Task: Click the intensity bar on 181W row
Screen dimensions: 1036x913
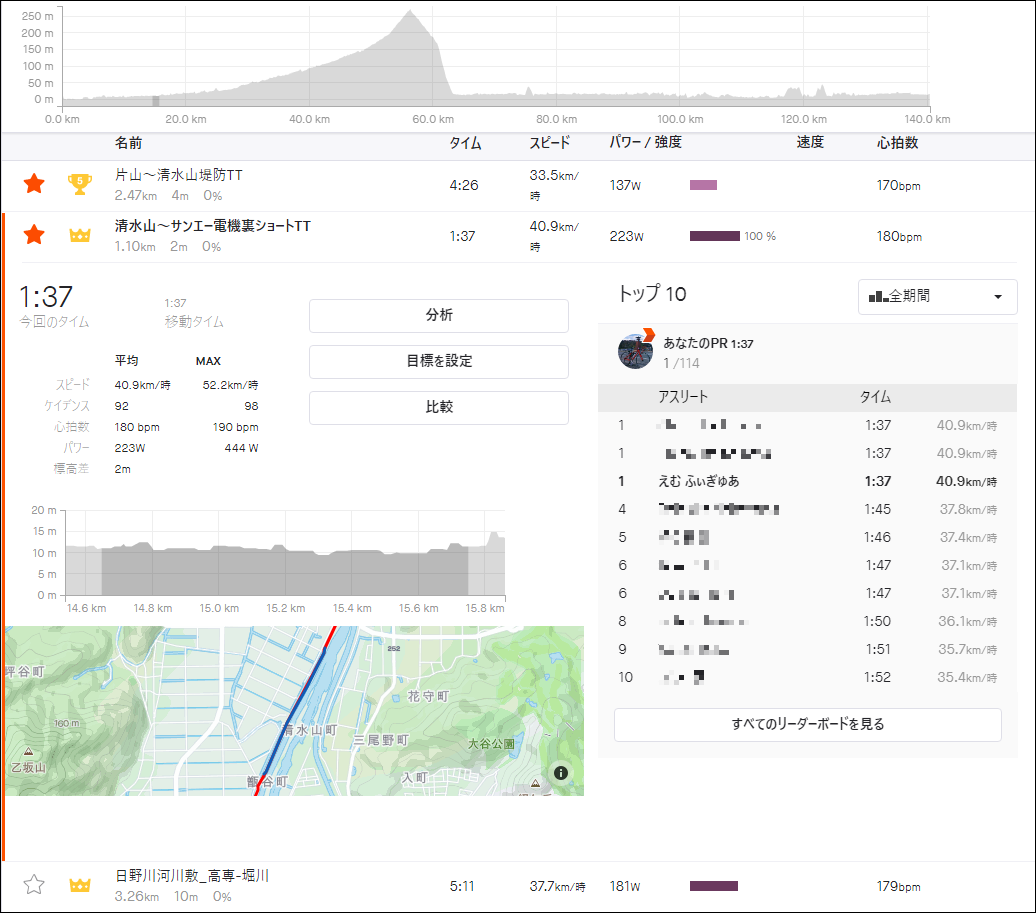Action: [714, 886]
